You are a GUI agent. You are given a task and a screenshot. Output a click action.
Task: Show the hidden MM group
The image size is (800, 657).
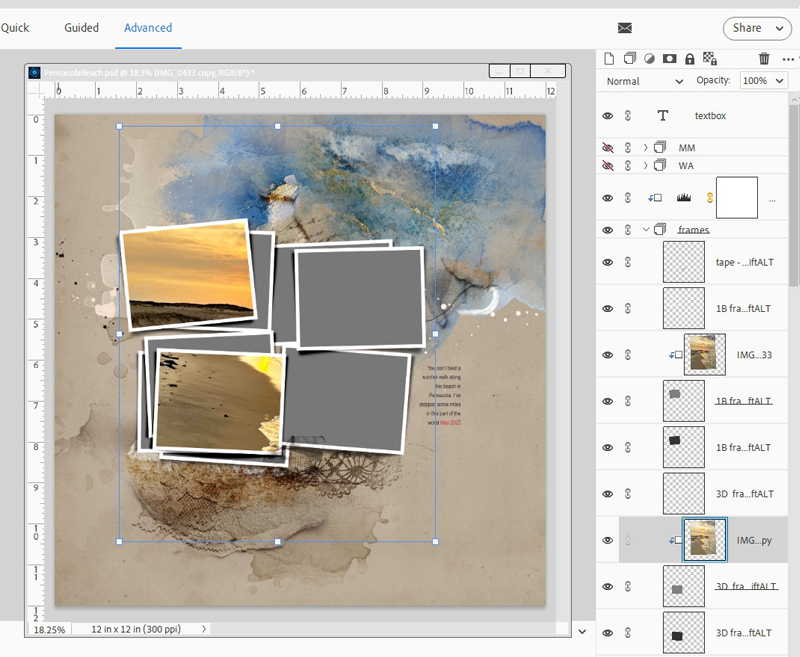608,147
